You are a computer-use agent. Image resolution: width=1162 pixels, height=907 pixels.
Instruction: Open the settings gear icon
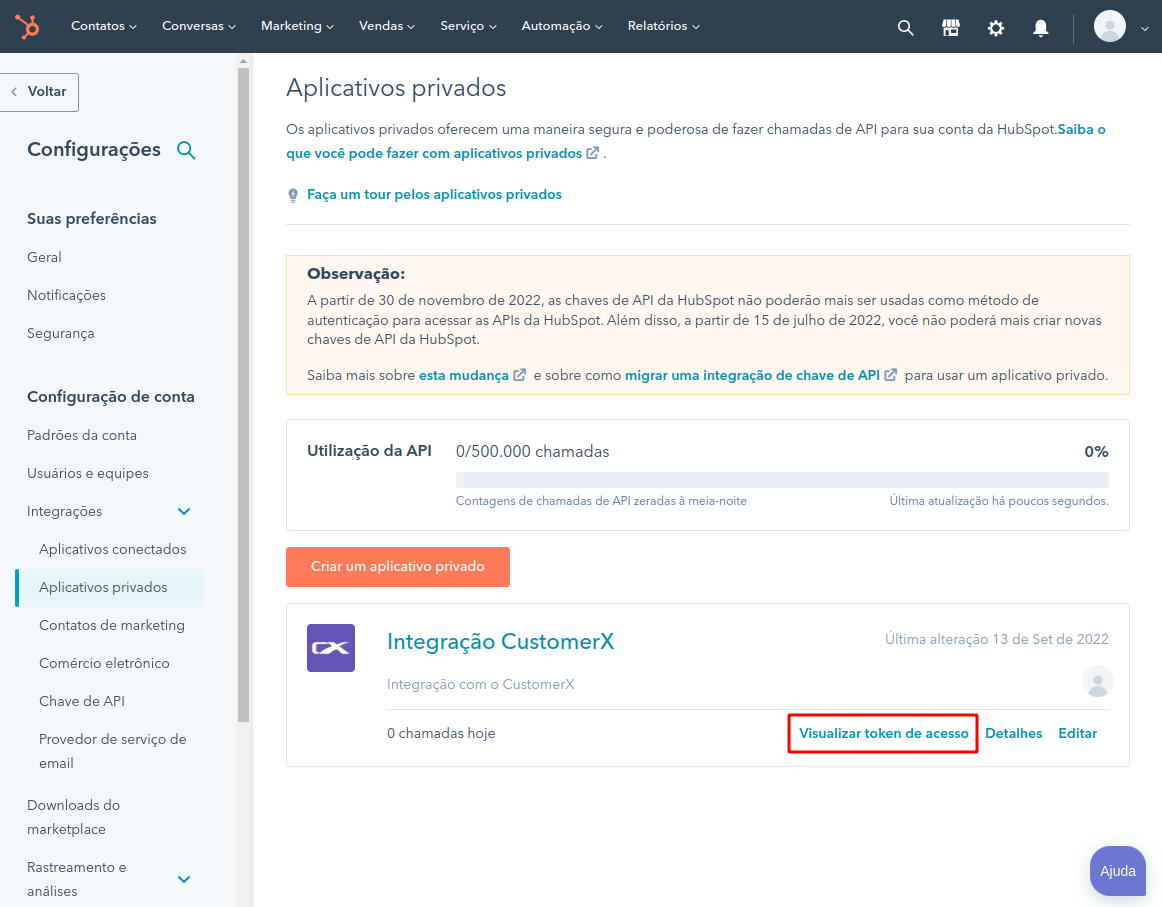(x=996, y=28)
